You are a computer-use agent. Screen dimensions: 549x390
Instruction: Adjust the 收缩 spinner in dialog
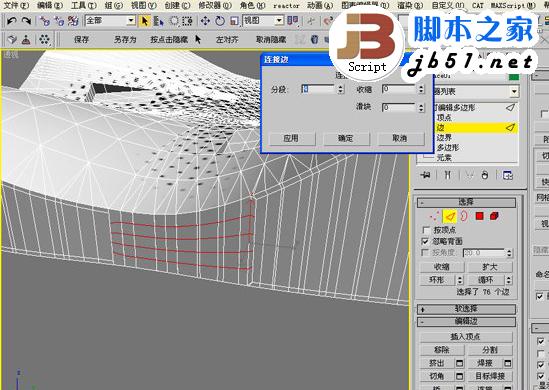422,89
